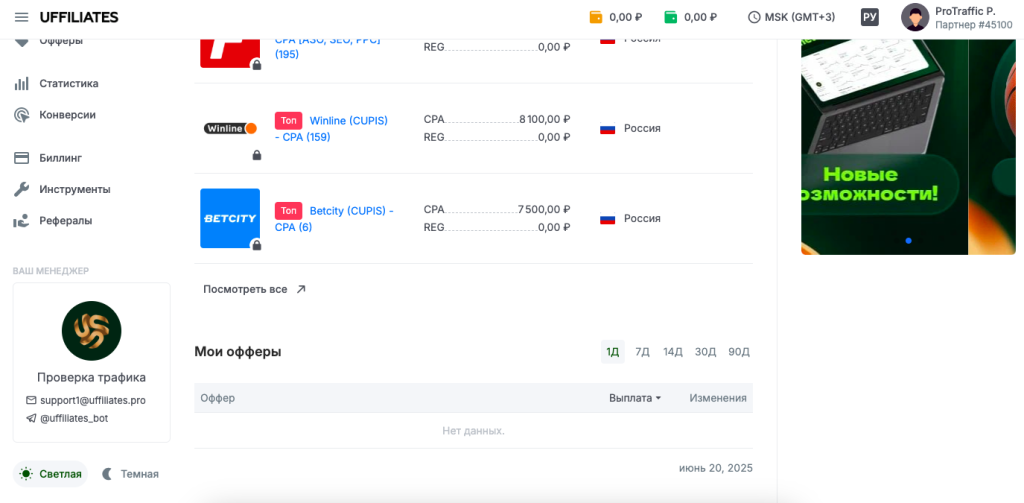Click the blue carousel dot under the banner

(x=908, y=240)
